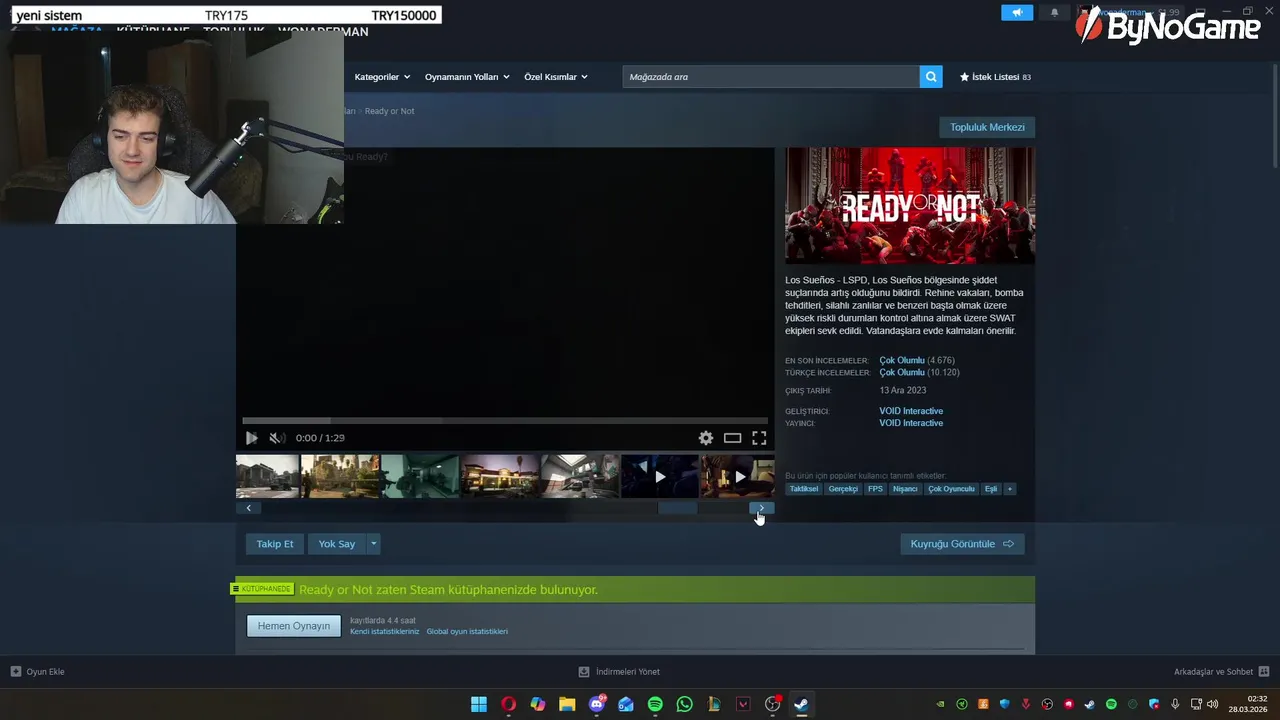Open VOID Interactive developer link
Image resolution: width=1280 pixels, height=720 pixels.
click(x=911, y=411)
